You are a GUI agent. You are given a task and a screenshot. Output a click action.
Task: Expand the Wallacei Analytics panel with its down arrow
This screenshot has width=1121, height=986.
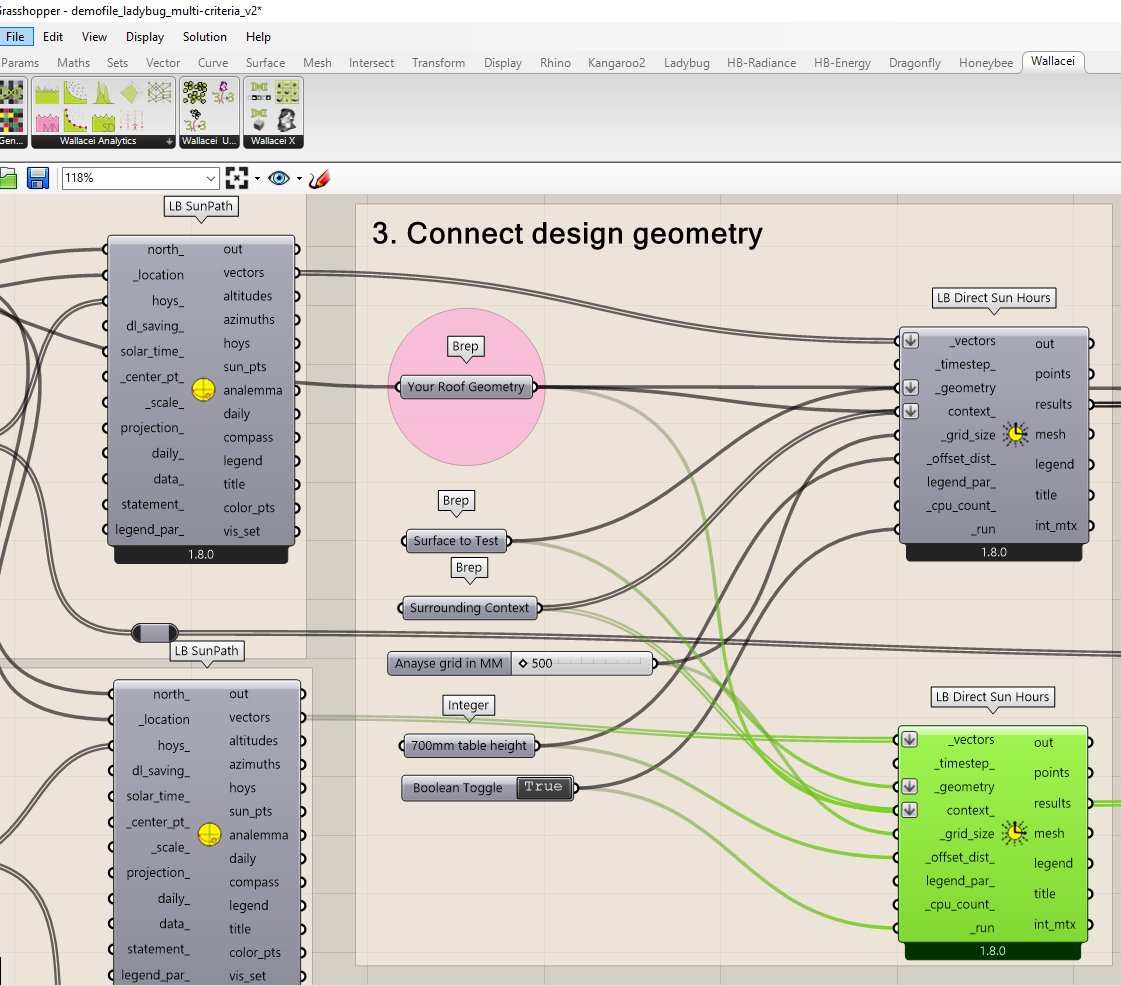[x=170, y=141]
